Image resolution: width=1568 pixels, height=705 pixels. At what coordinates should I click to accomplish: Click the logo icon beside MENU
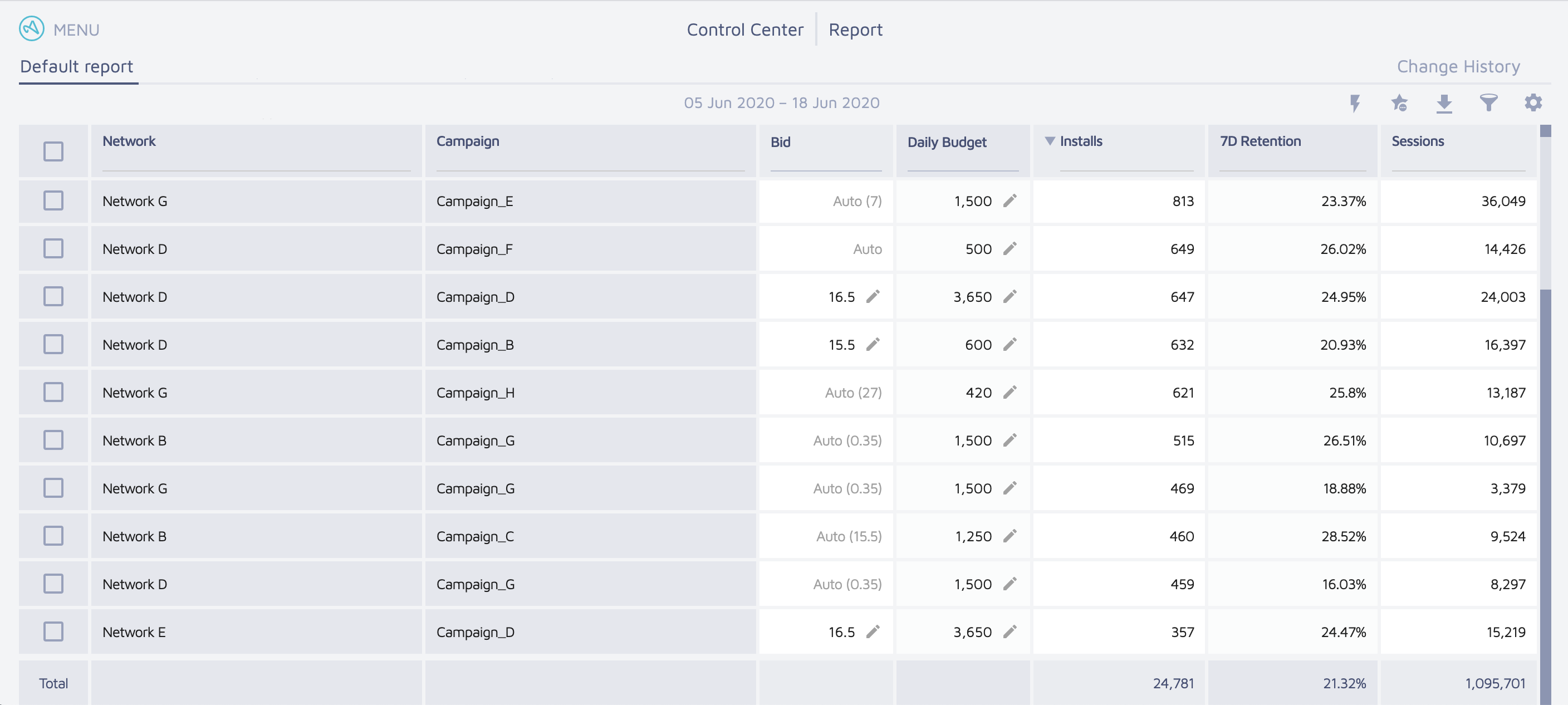pyautogui.click(x=31, y=28)
